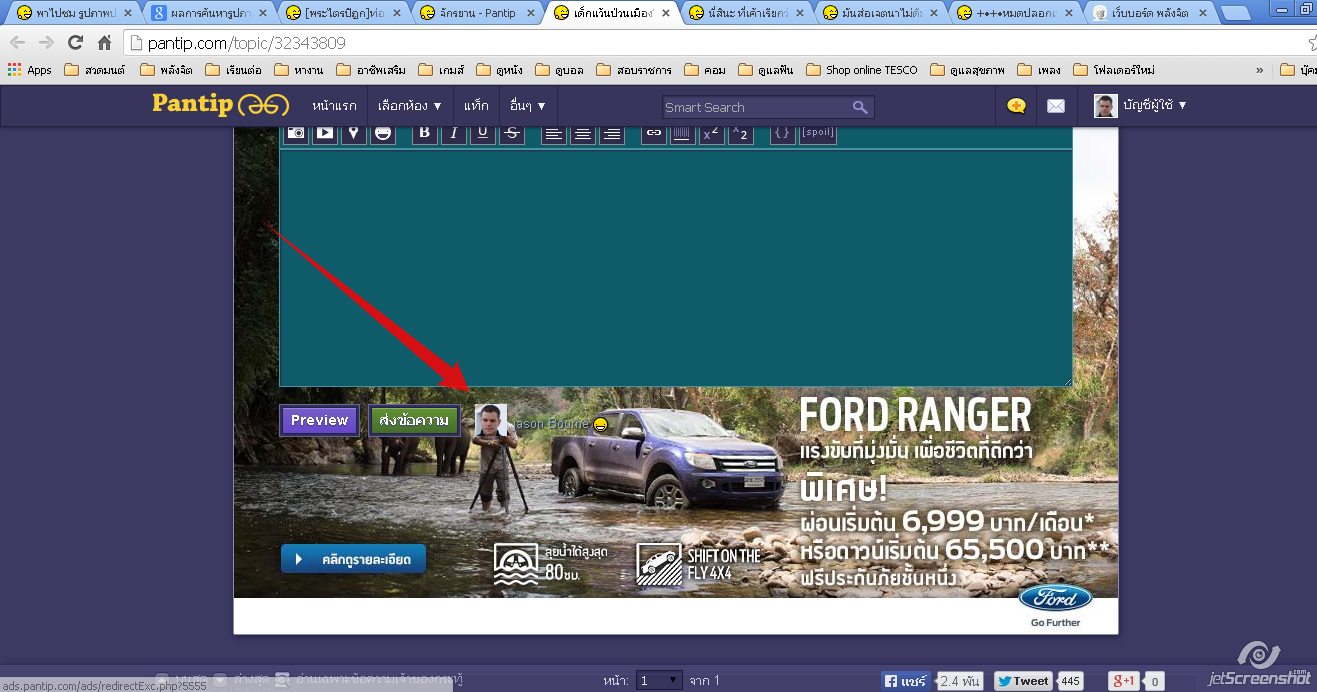Click the insert image camera icon
This screenshot has width=1317, height=692.
click(x=296, y=133)
